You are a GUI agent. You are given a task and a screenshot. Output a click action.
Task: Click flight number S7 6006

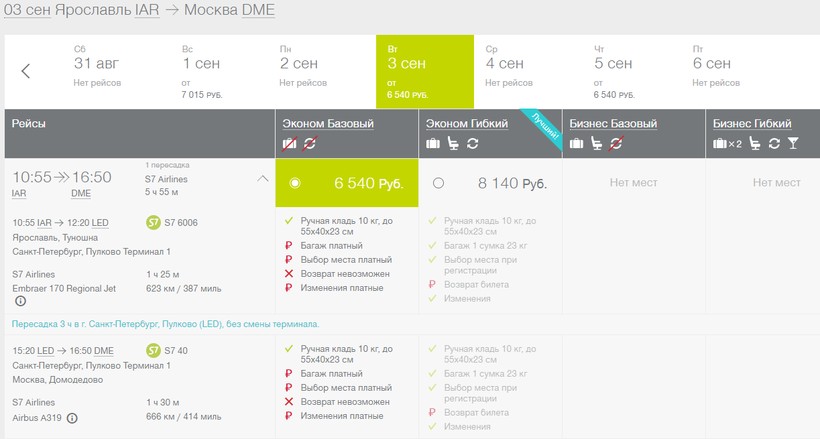coord(181,223)
